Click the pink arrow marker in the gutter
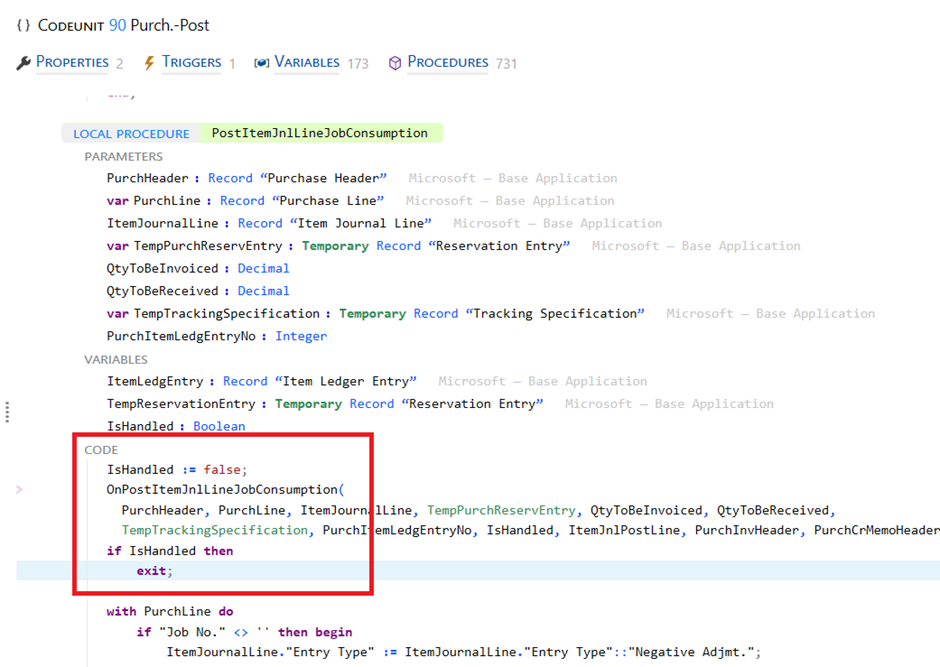Viewport: 940px width, 667px height. [20, 490]
